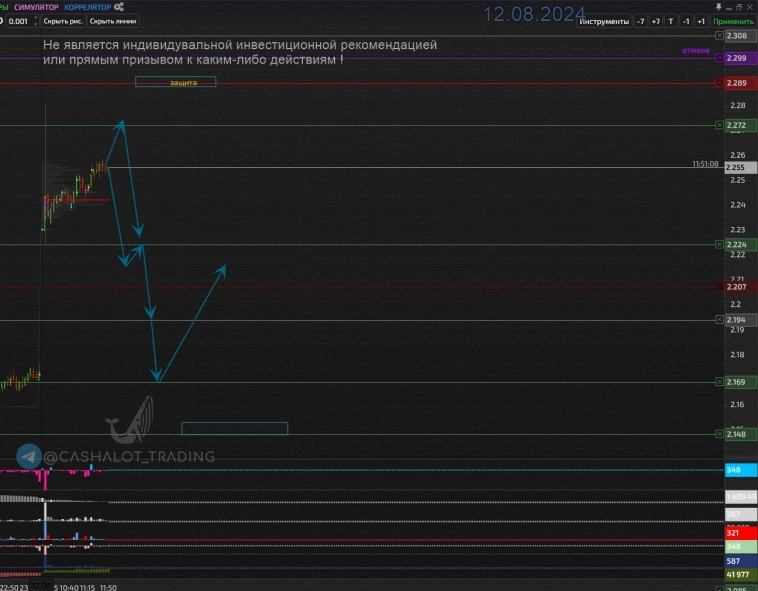758x591 pixels.
Task: Click the current price 2.255 label
Action: click(x=741, y=167)
